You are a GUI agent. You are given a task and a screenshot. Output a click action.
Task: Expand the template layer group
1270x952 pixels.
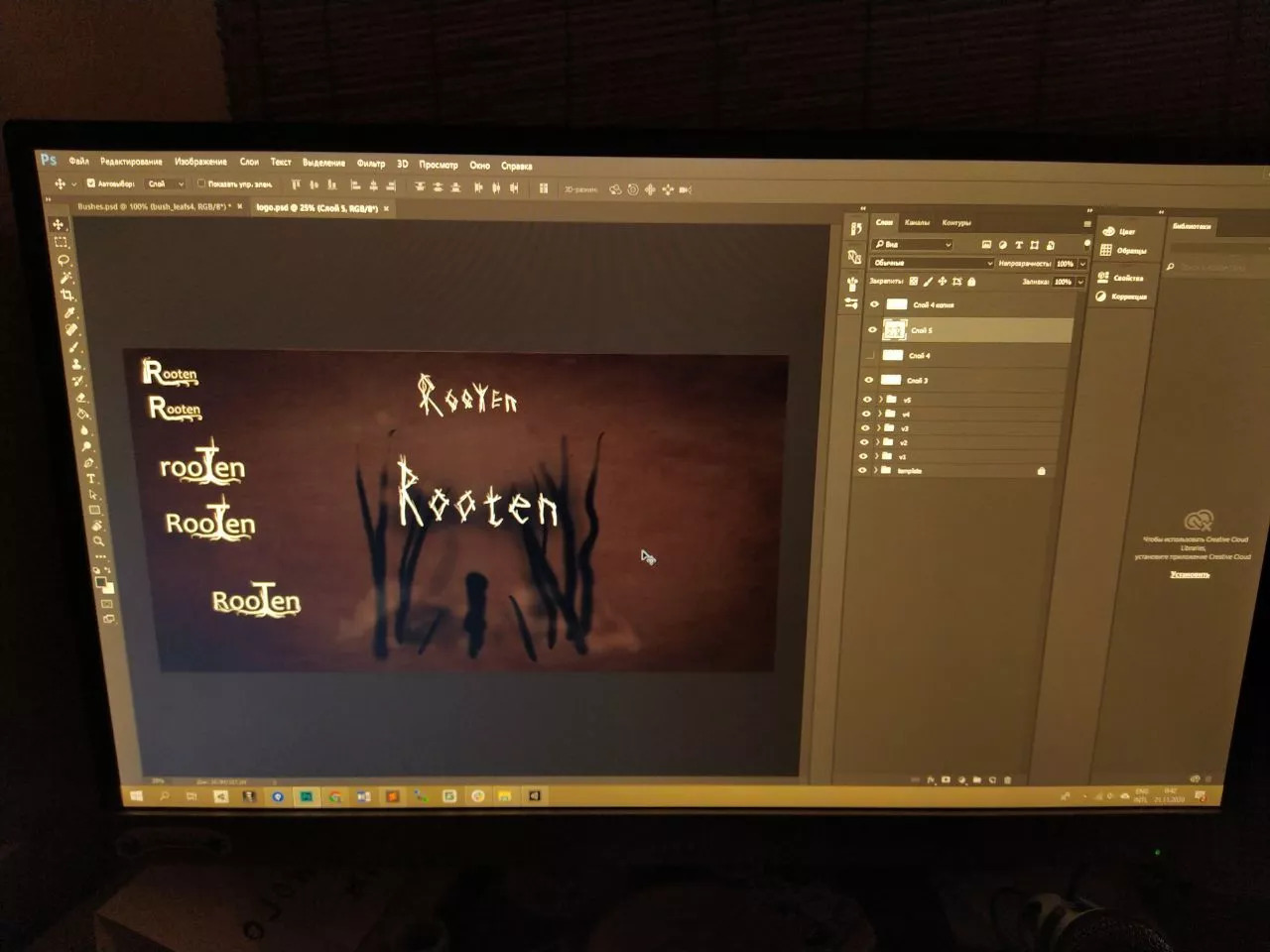tap(875, 470)
